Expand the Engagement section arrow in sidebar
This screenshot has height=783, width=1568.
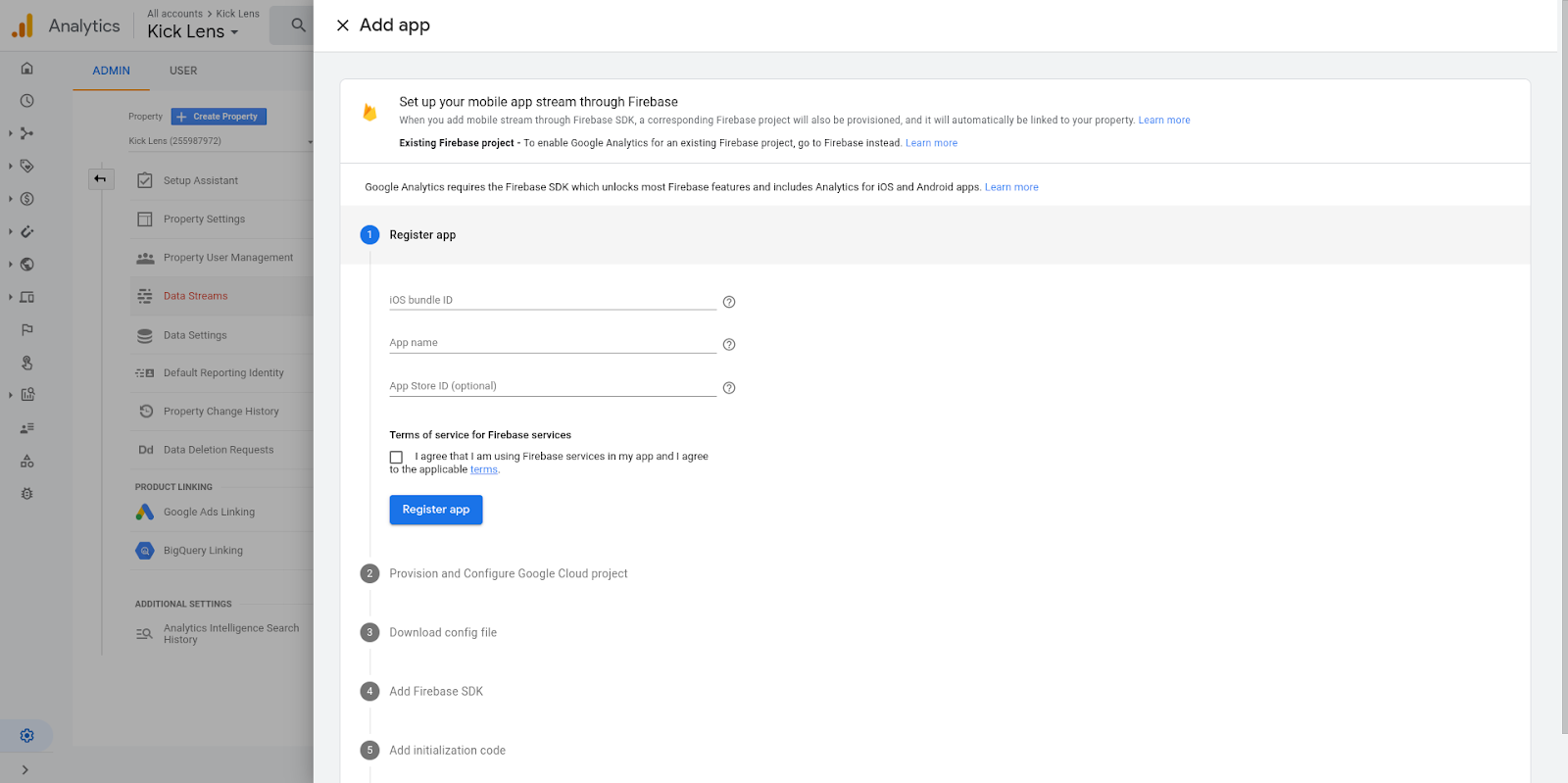pyautogui.click(x=11, y=166)
